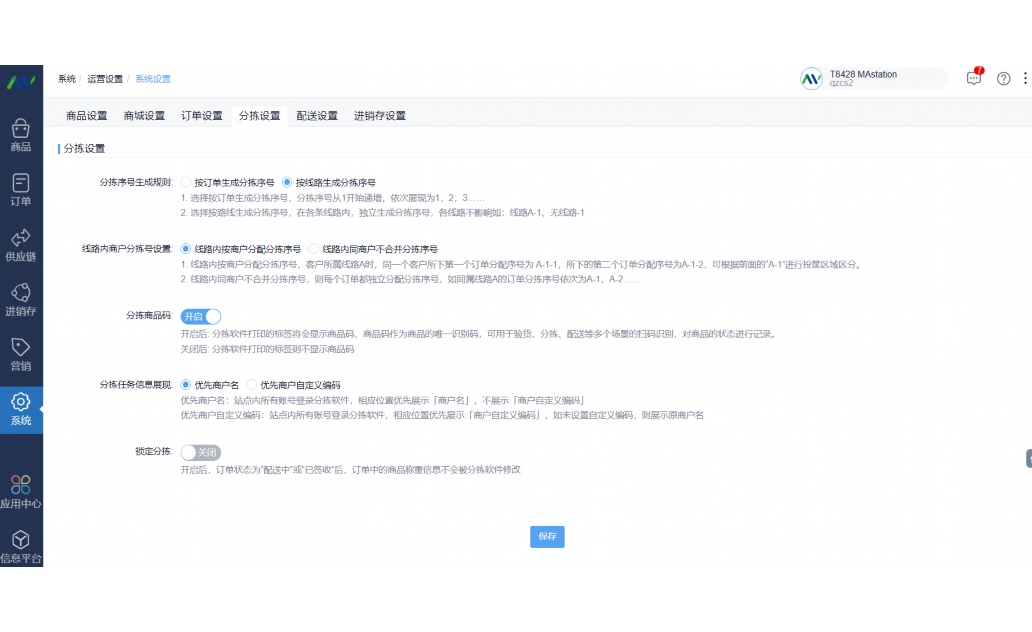The image size is (1032, 632).
Task: Open the three-dot more options menu
Action: click(x=1025, y=78)
